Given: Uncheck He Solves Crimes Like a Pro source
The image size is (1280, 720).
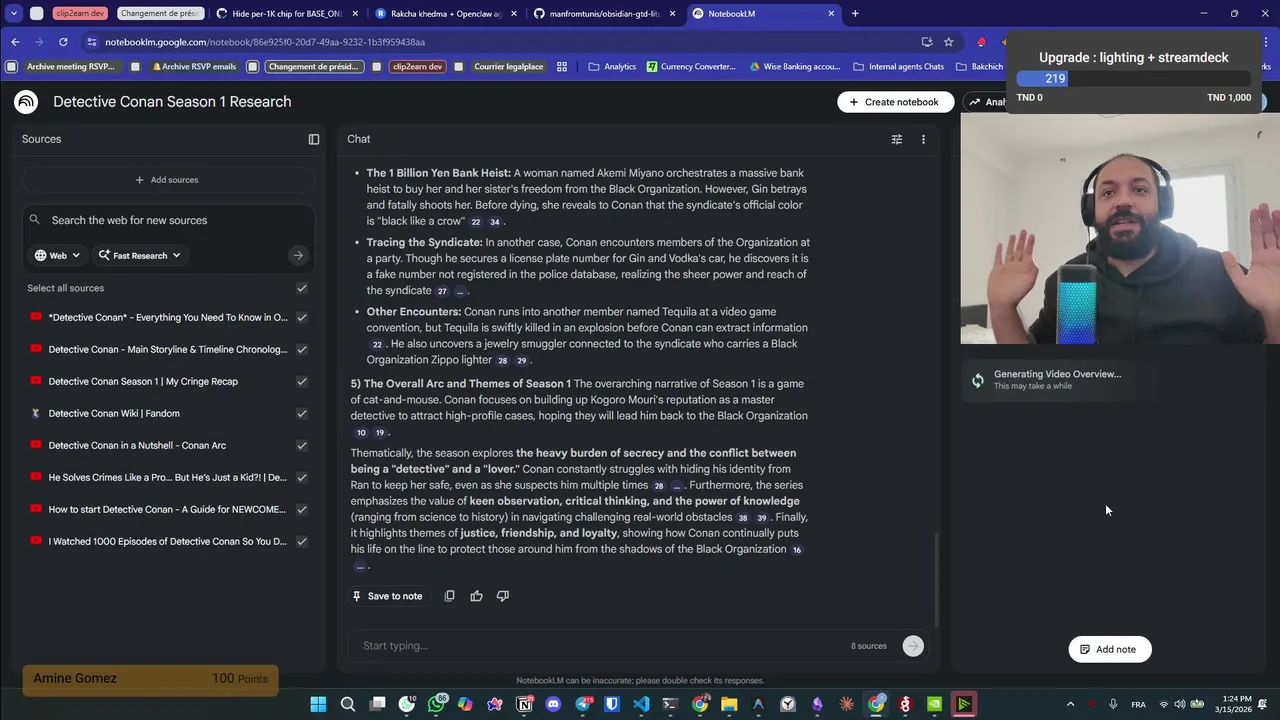Looking at the screenshot, I should pyautogui.click(x=302, y=477).
